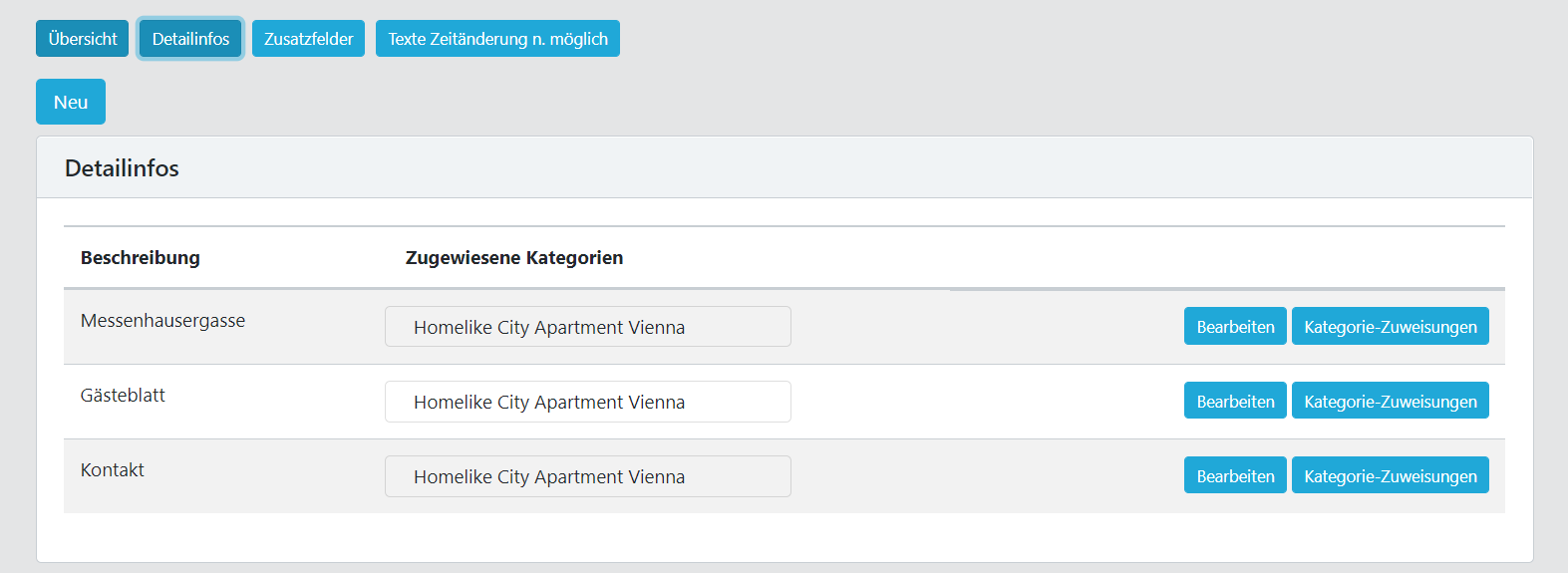Open Kategorie-Zuweisungen for Gästeblatt
The width and height of the screenshot is (1568, 573).
[1390, 402]
